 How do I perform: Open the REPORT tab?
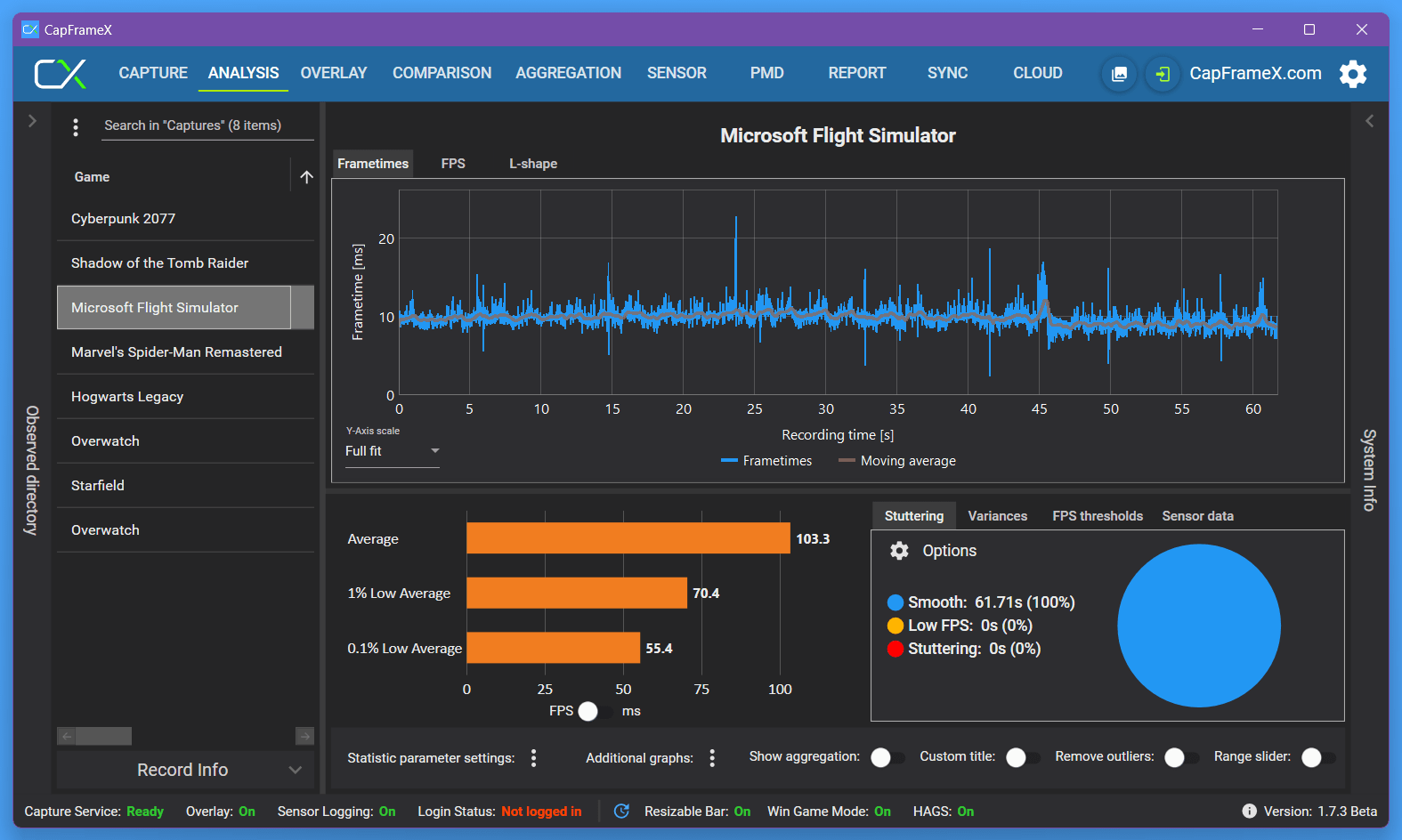point(856,73)
